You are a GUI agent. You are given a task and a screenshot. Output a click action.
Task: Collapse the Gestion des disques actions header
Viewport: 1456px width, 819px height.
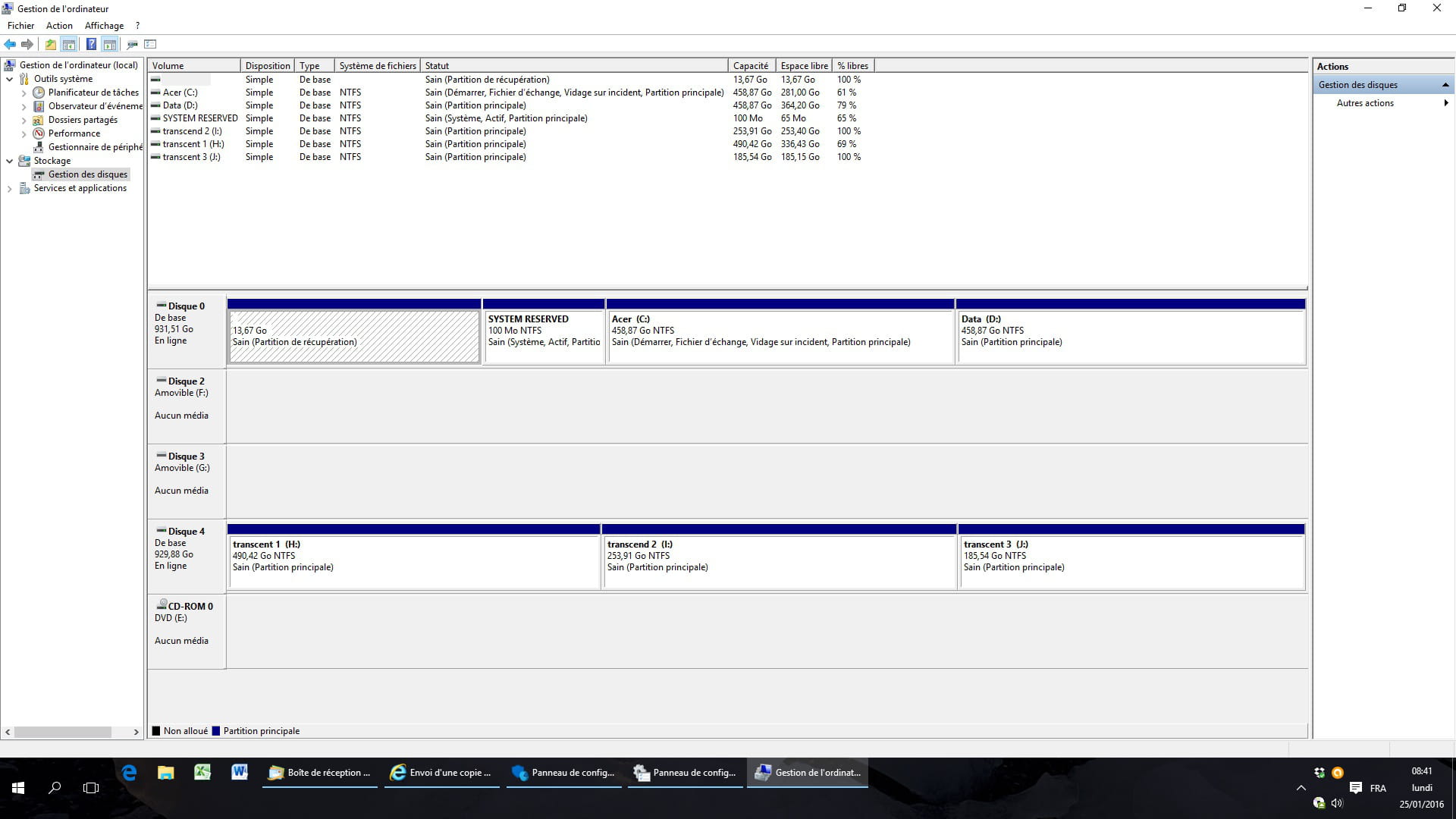[1445, 85]
